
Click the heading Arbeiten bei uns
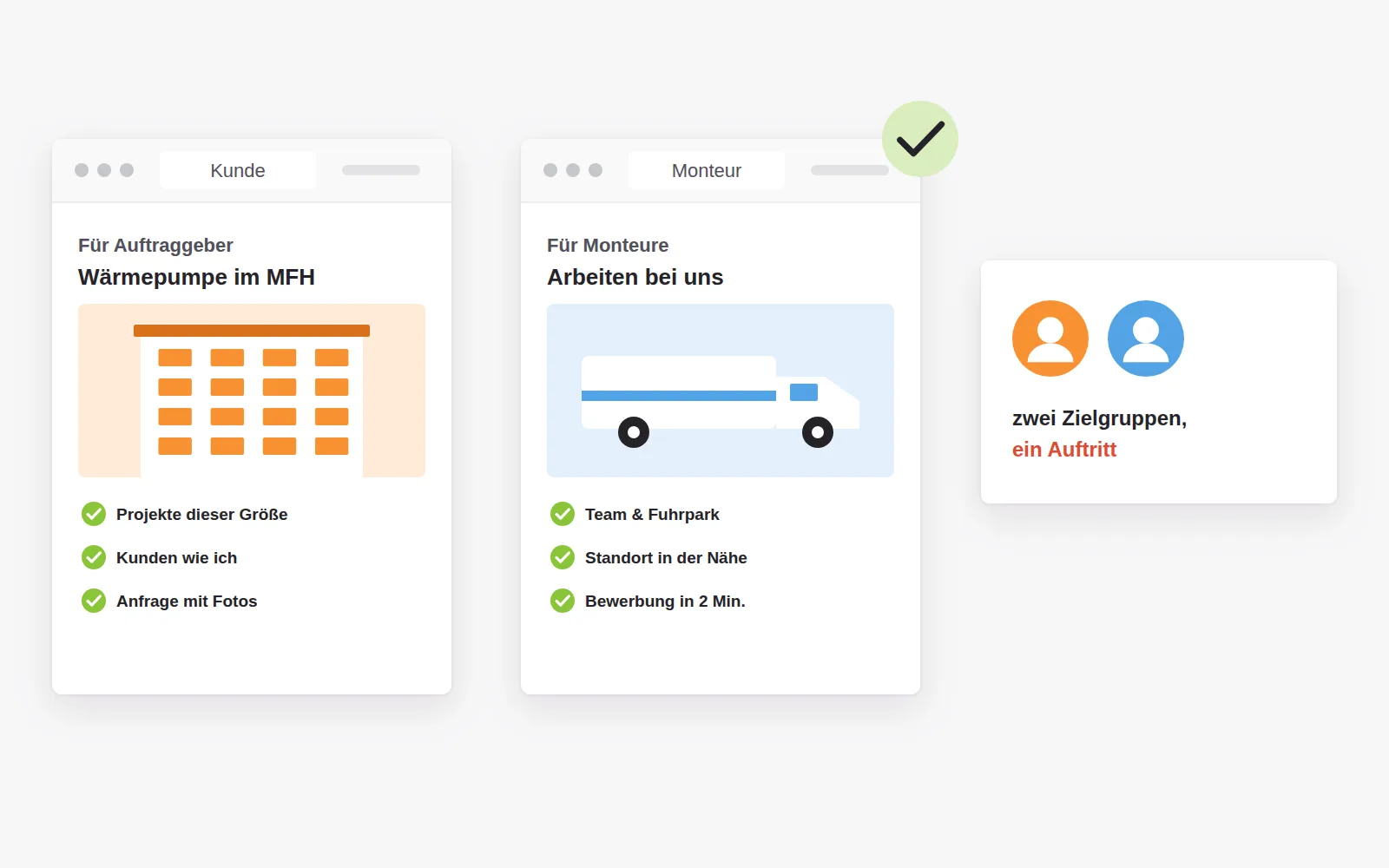click(635, 277)
